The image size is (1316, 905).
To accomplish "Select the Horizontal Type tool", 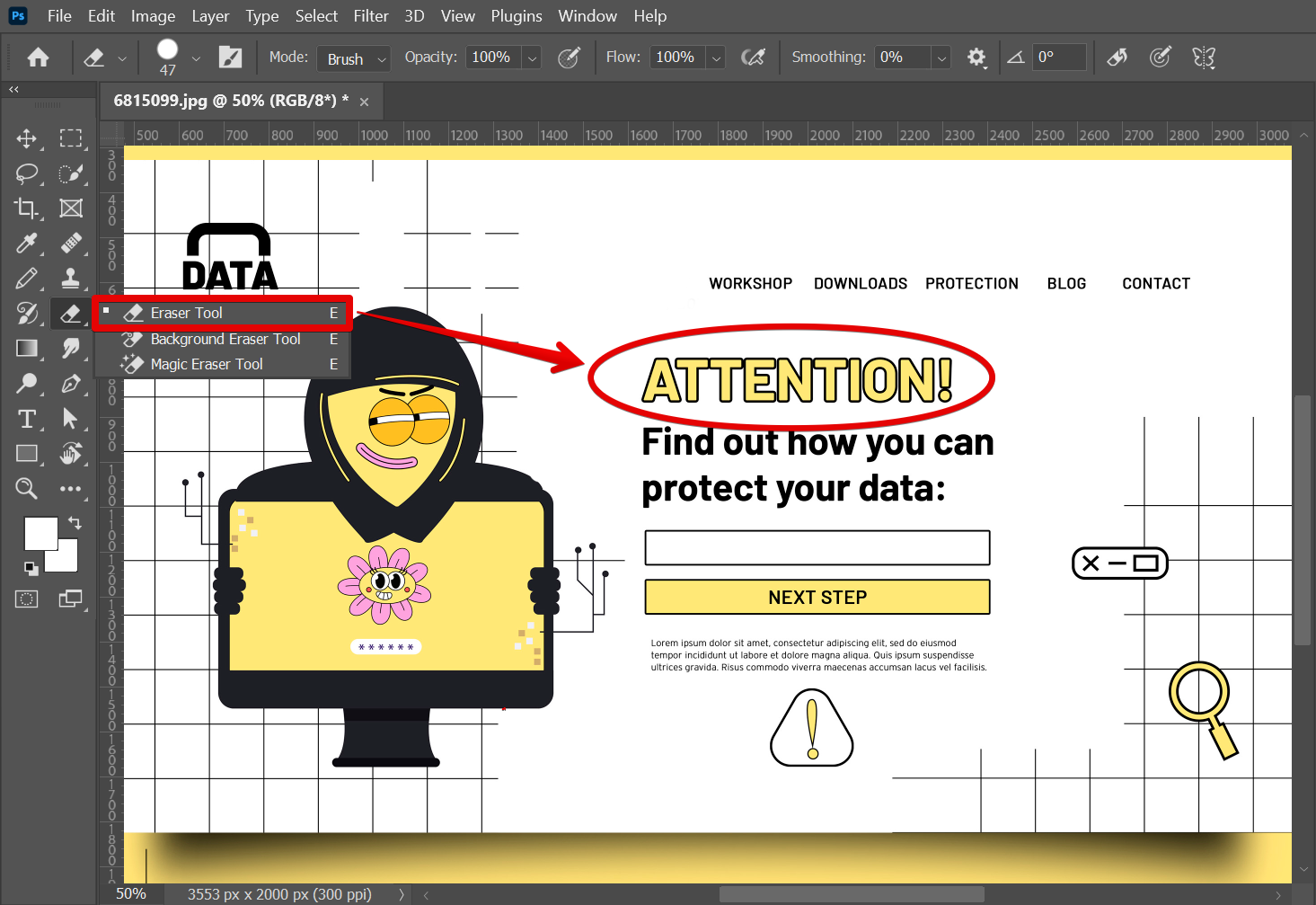I will pos(26,419).
